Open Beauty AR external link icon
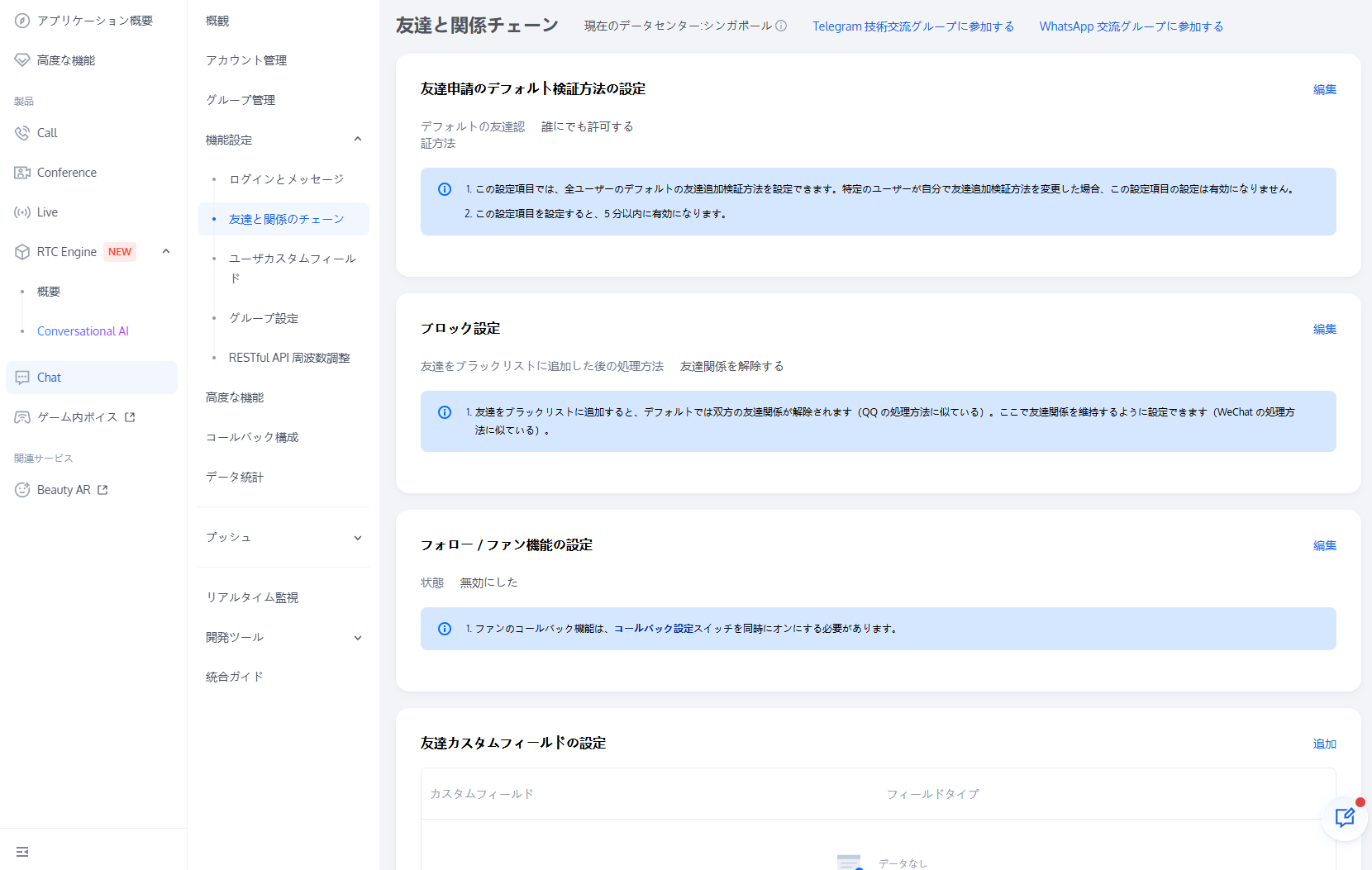 pos(102,490)
